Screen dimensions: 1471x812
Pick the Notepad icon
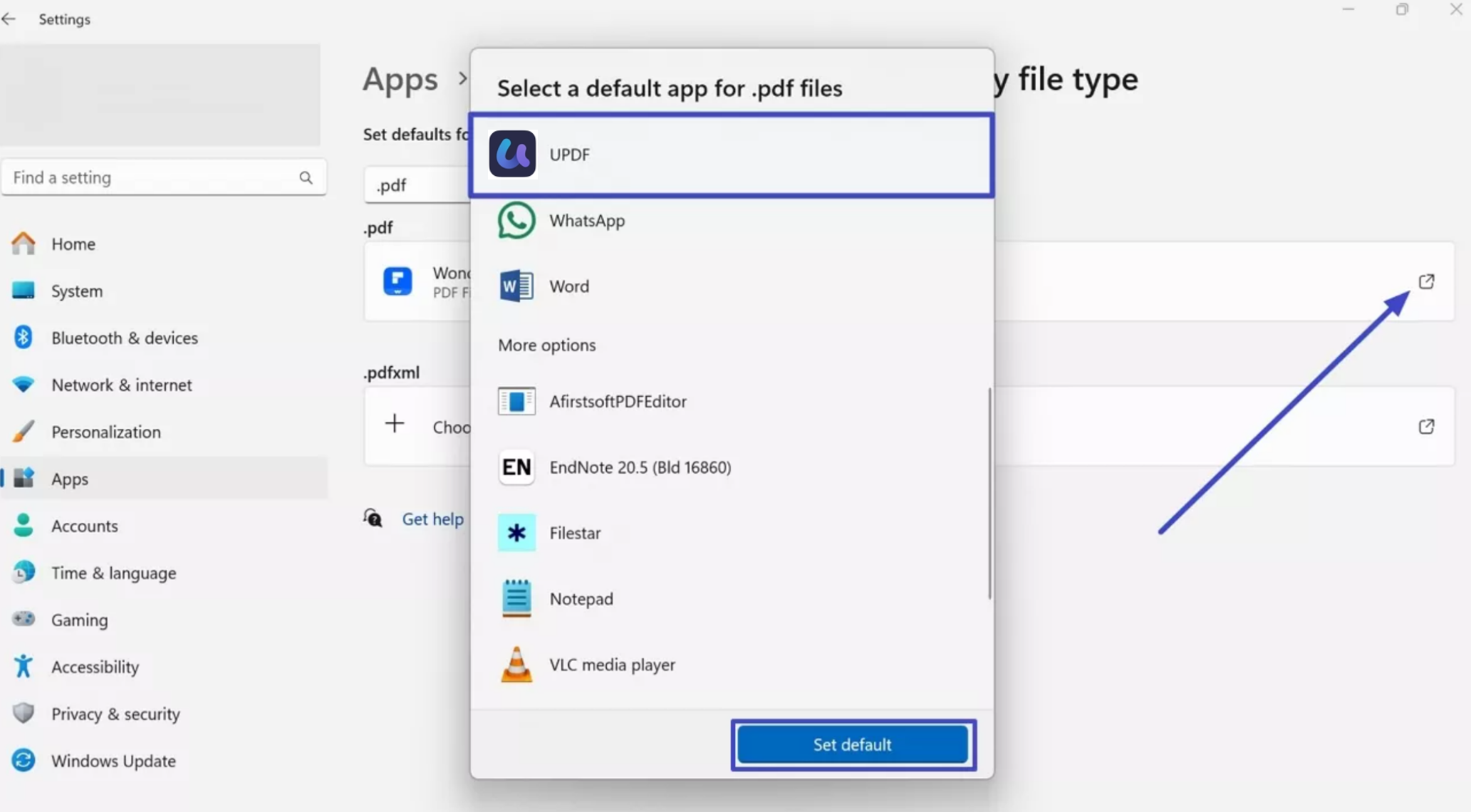coord(516,598)
